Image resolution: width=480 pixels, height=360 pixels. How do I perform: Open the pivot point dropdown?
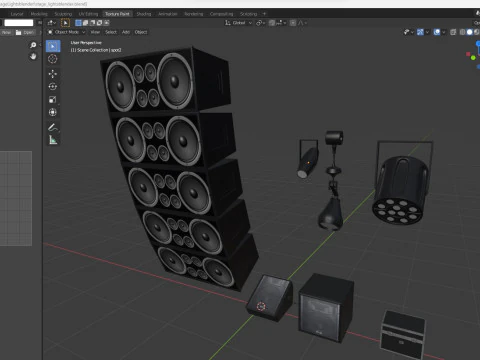pos(260,23)
